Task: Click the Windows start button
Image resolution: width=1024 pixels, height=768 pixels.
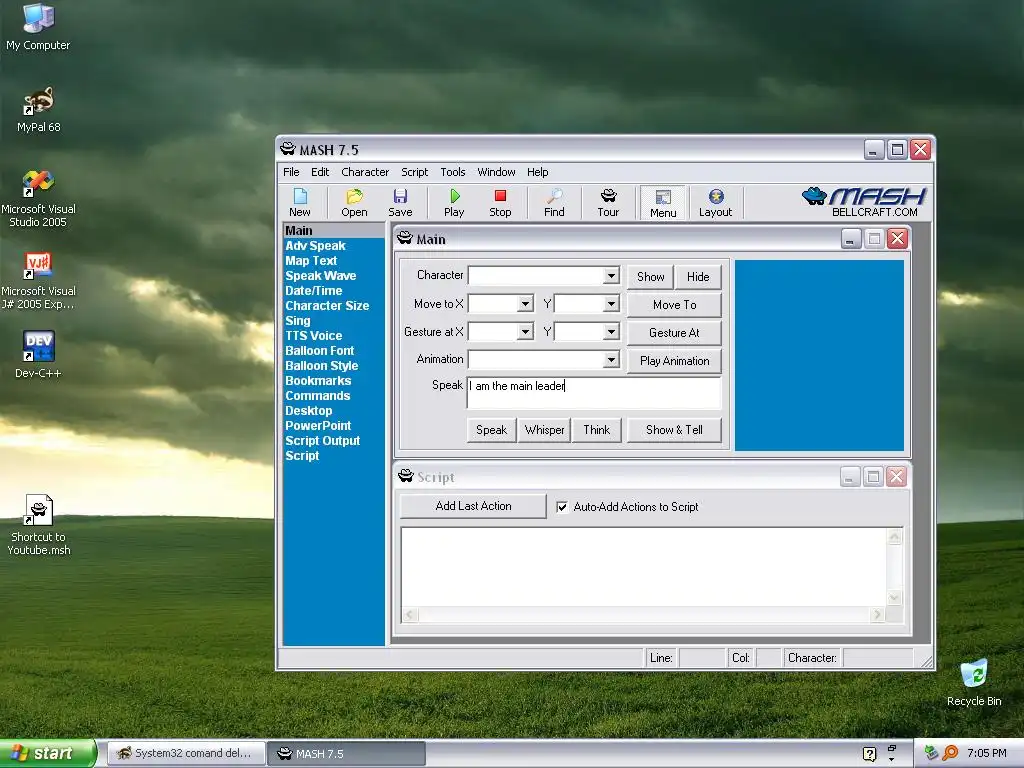Action: [47, 753]
